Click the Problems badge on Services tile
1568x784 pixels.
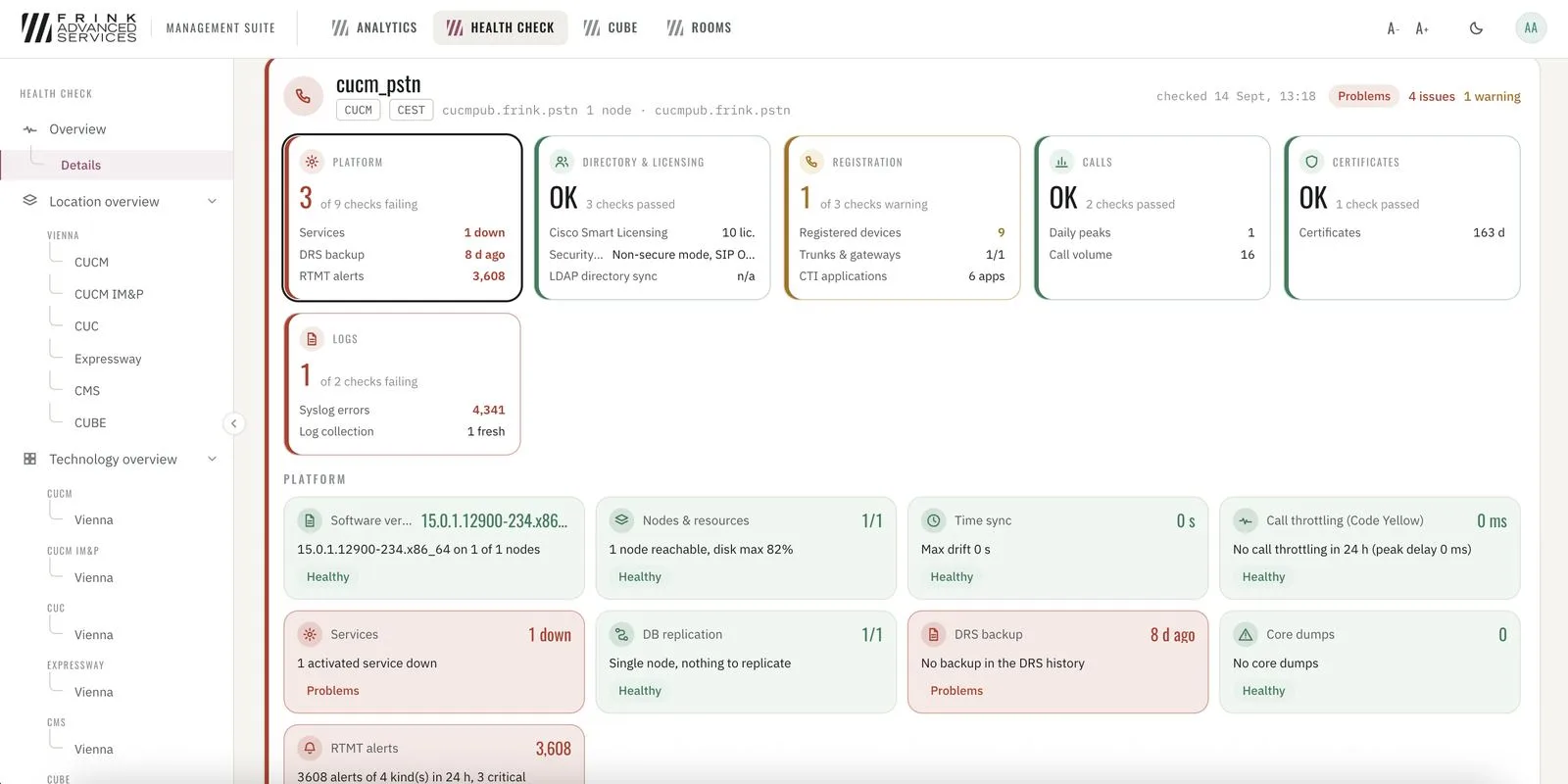pyautogui.click(x=332, y=691)
